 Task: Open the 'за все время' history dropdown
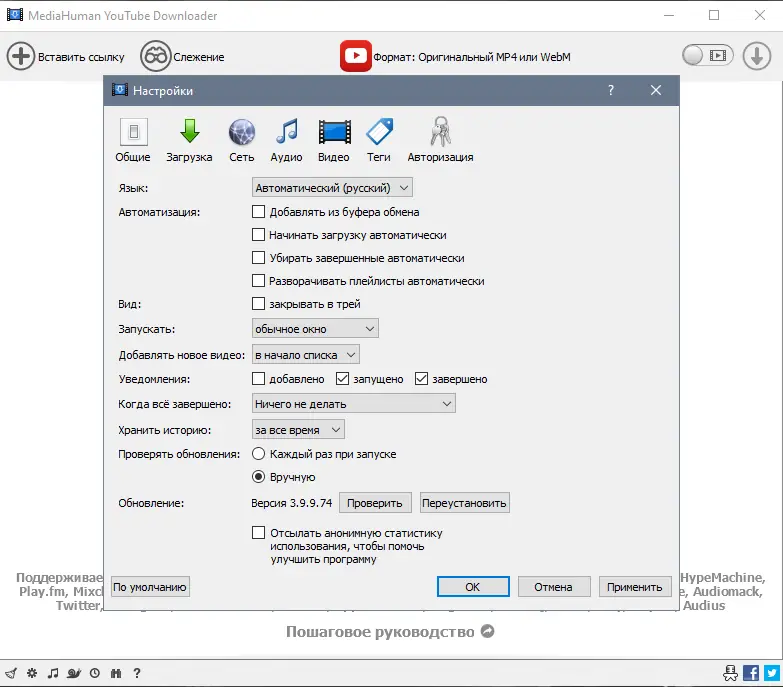298,429
